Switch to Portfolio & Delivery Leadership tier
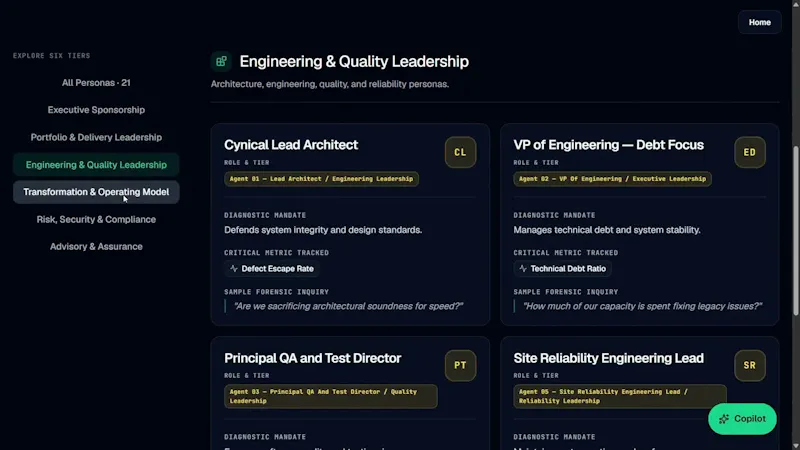 coord(96,137)
